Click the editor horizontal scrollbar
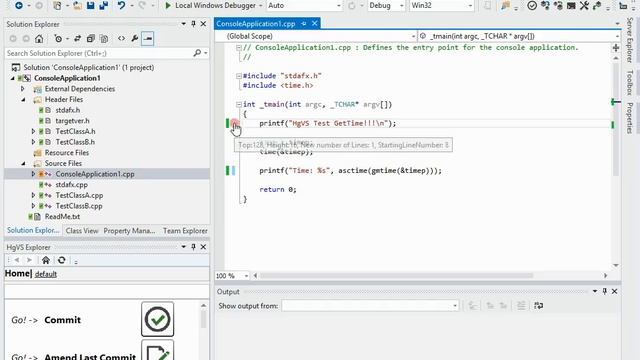 (x=397, y=276)
